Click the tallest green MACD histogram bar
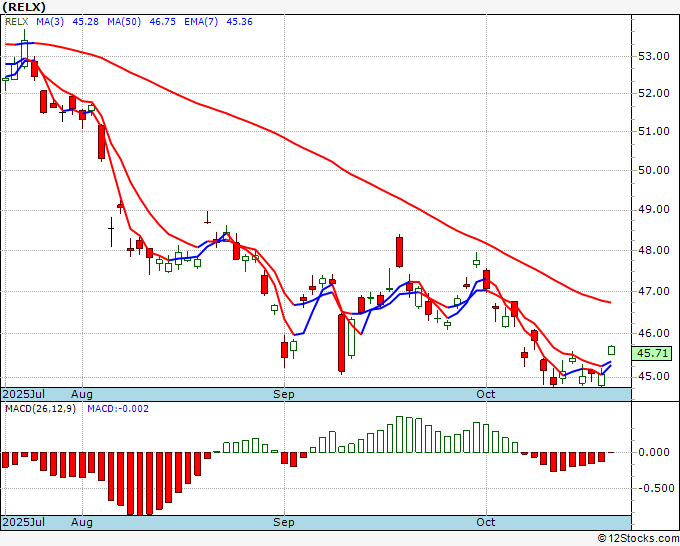Viewport: 680px width, 546px height. pyautogui.click(x=399, y=435)
